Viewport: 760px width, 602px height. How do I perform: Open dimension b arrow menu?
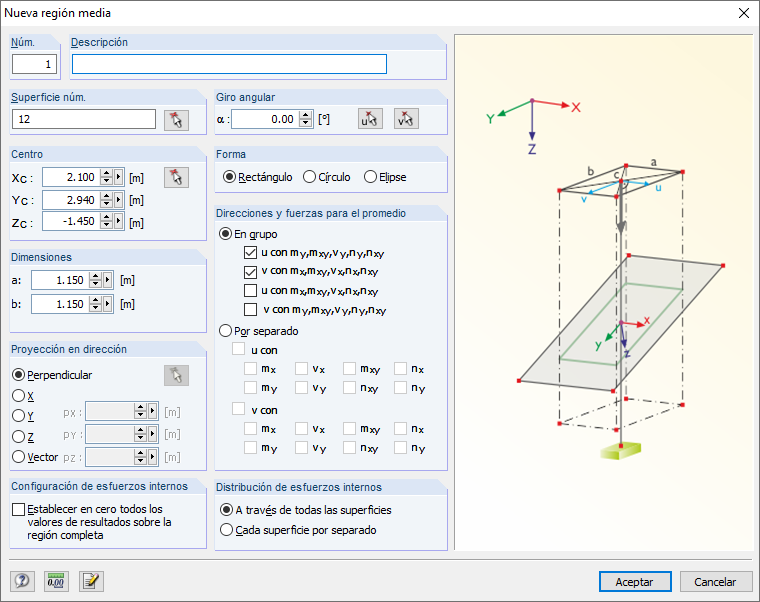(108, 304)
